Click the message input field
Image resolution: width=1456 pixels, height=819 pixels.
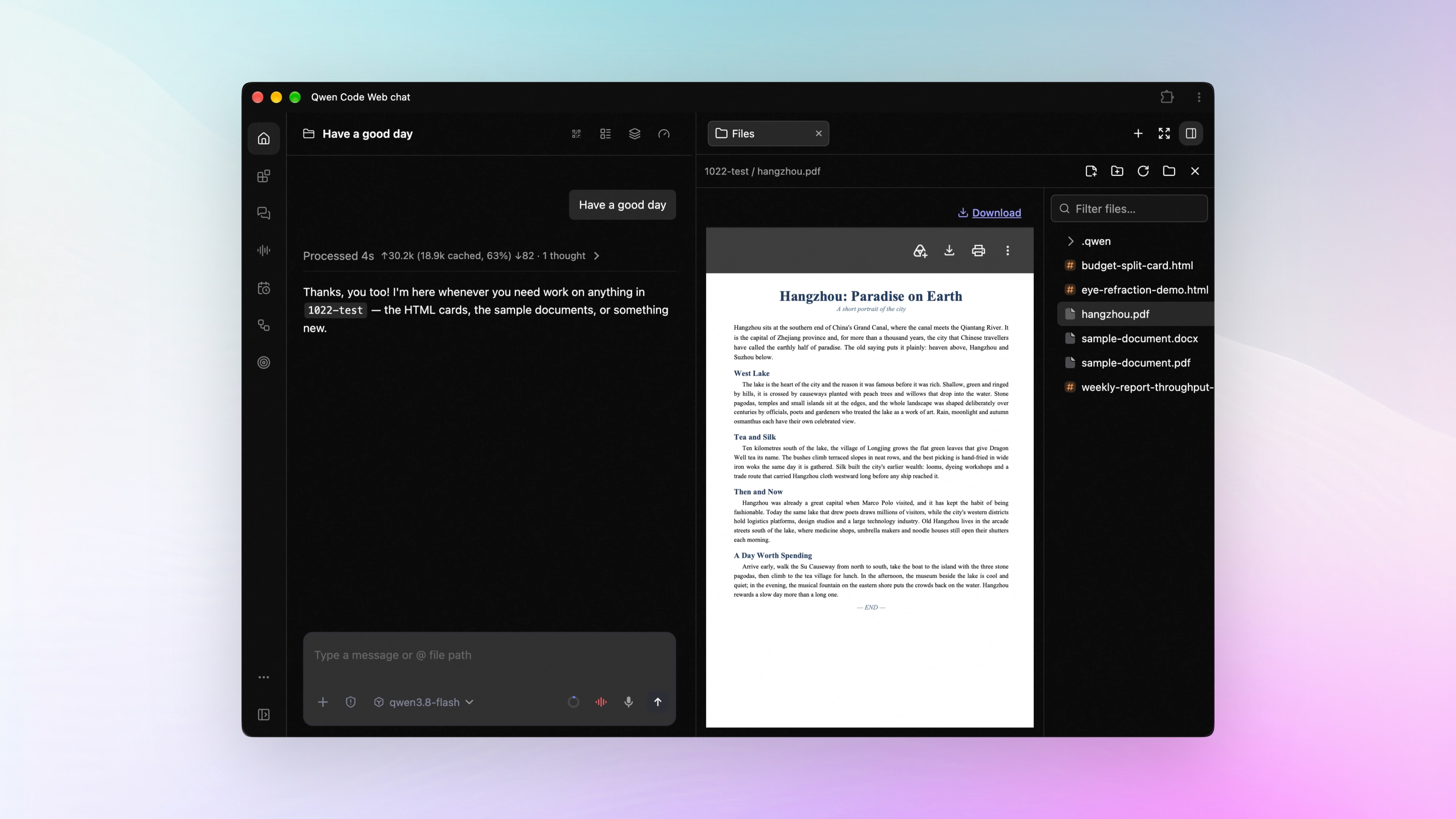tap(489, 655)
